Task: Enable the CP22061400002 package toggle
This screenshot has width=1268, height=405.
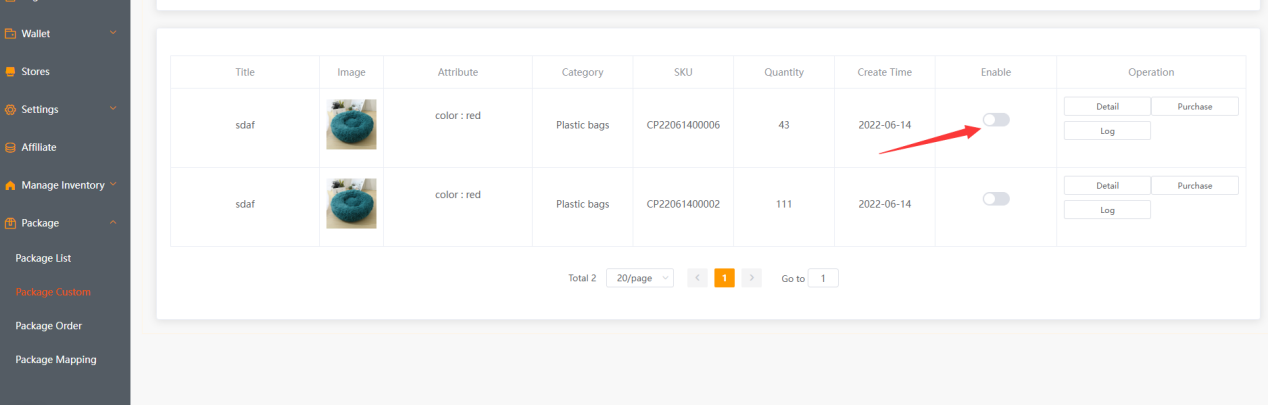Action: tap(996, 199)
